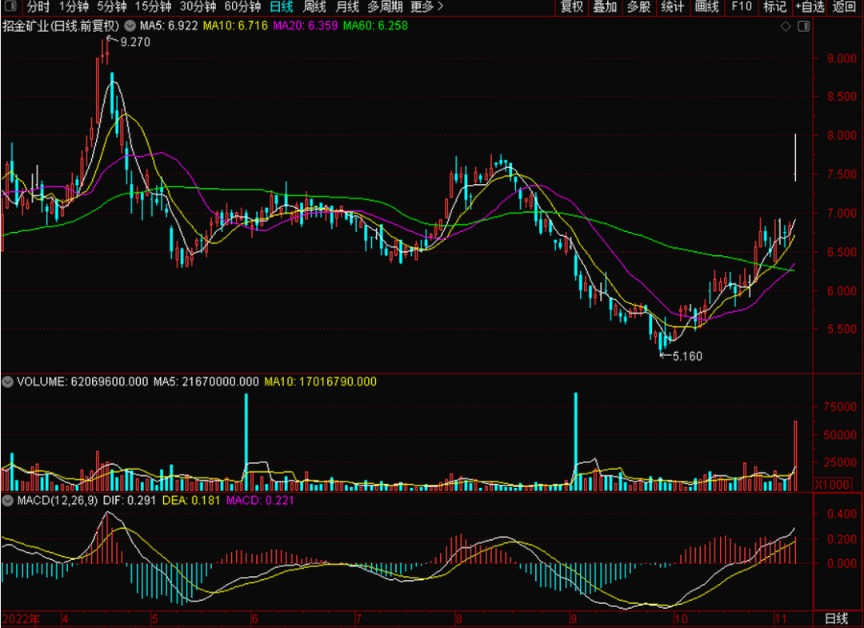Open F10 company information

(x=741, y=7)
